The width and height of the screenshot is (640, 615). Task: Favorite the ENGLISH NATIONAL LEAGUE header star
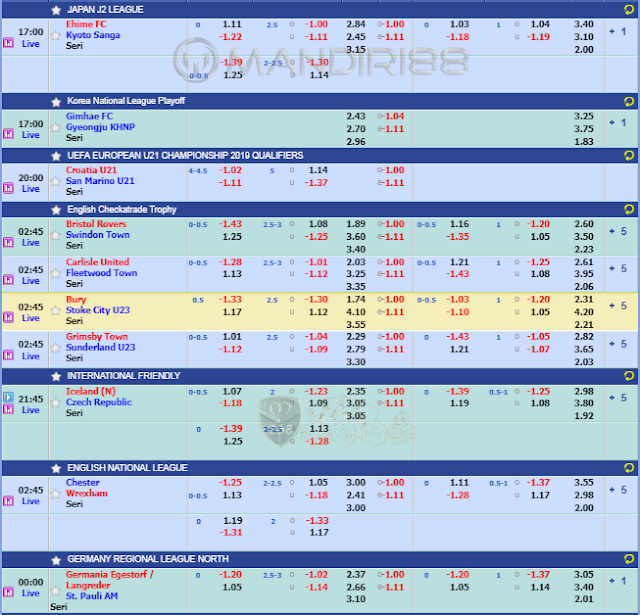coord(56,468)
